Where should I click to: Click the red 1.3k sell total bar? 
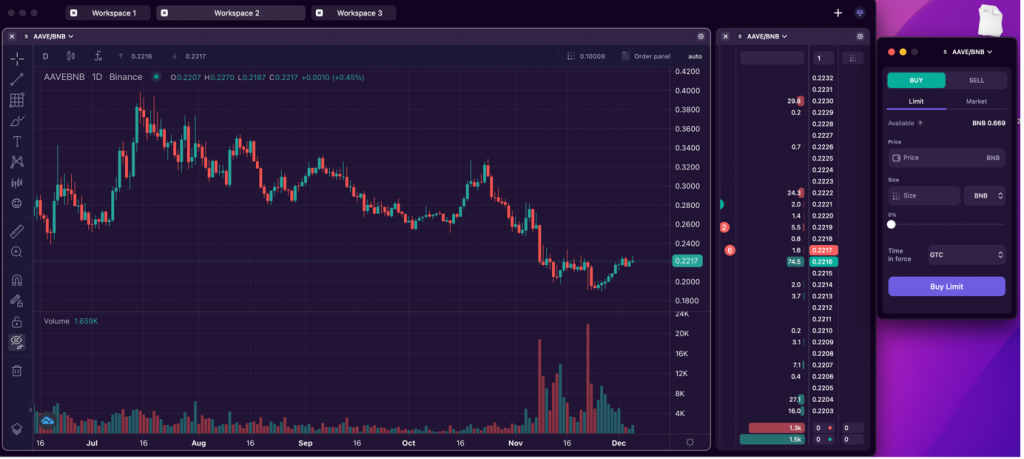coord(776,428)
